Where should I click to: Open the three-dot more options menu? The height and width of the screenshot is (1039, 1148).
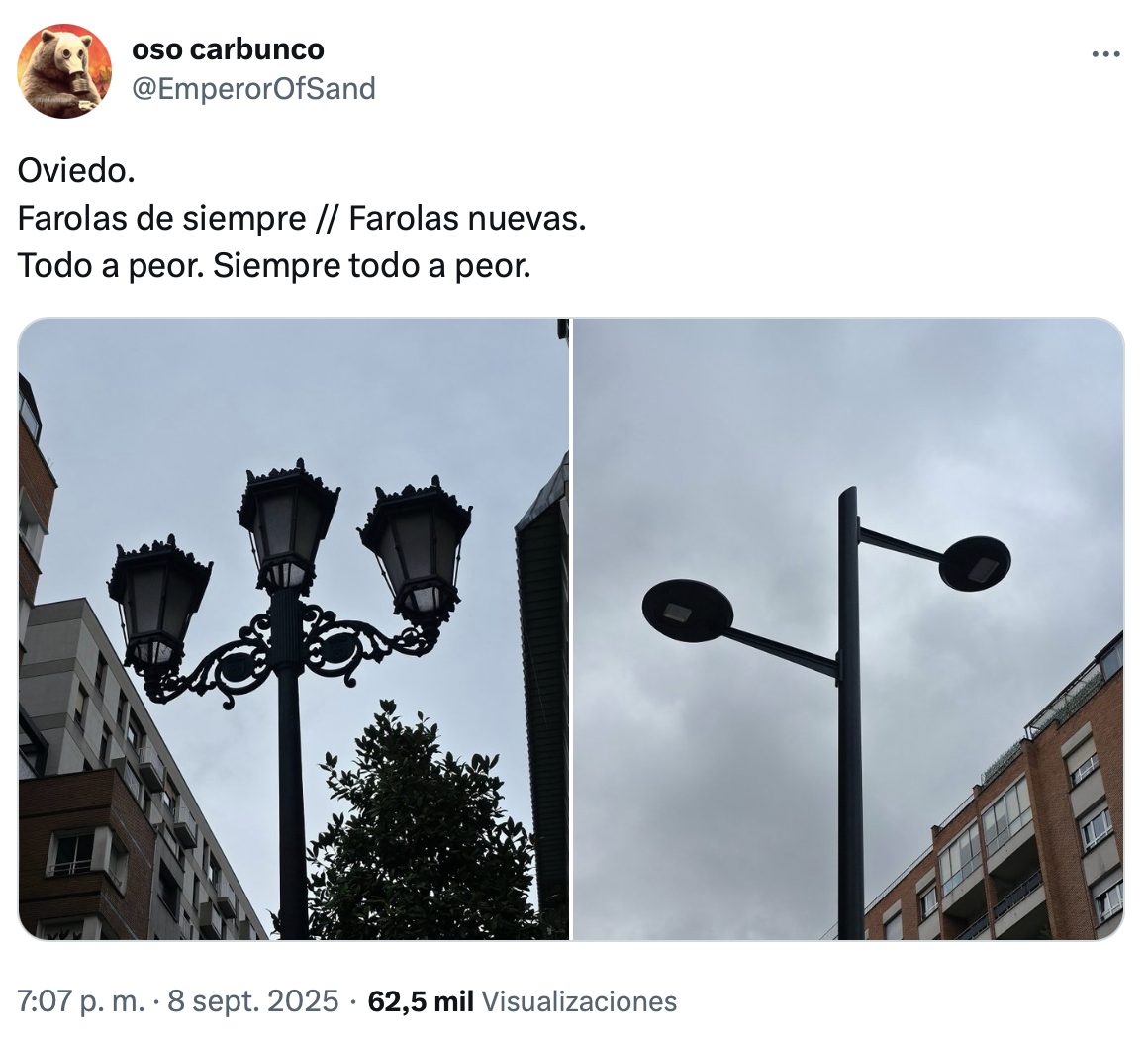[1105, 54]
